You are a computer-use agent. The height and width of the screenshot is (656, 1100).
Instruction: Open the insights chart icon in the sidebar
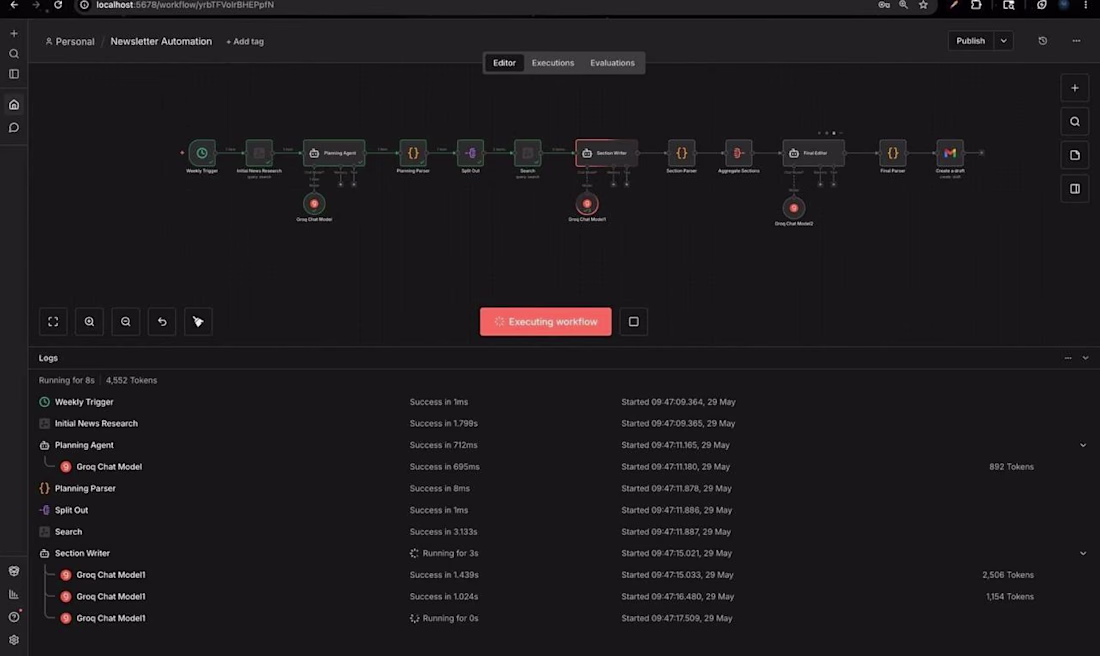click(x=14, y=594)
